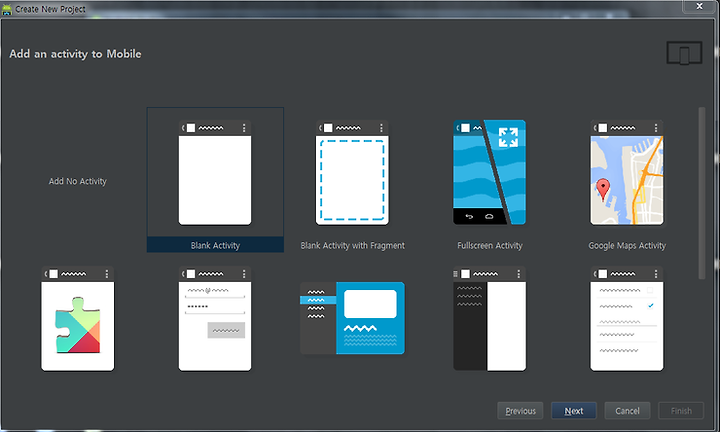Click the Blank Activity with Fragment label
Viewport: 720px width, 432px height.
pos(353,246)
